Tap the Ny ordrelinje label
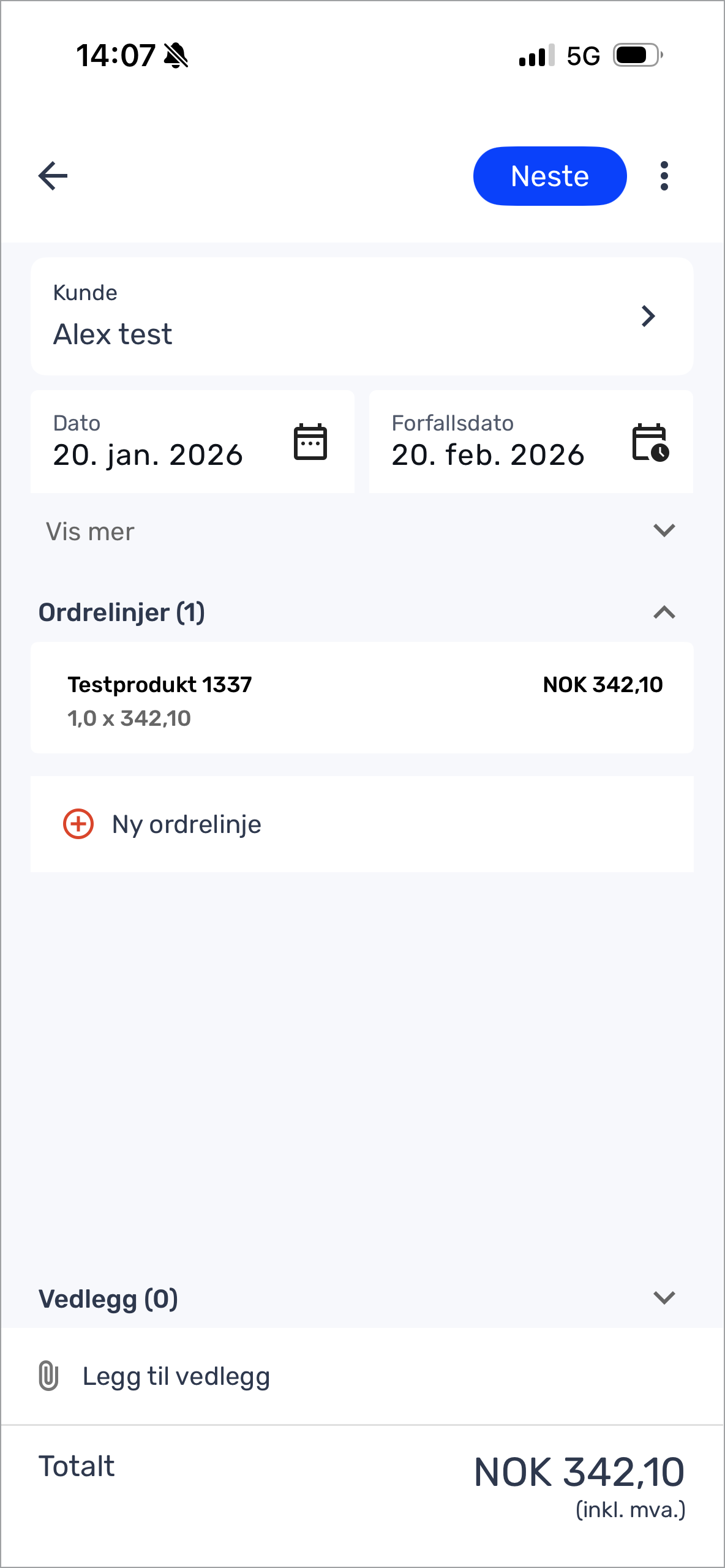 coord(187,824)
